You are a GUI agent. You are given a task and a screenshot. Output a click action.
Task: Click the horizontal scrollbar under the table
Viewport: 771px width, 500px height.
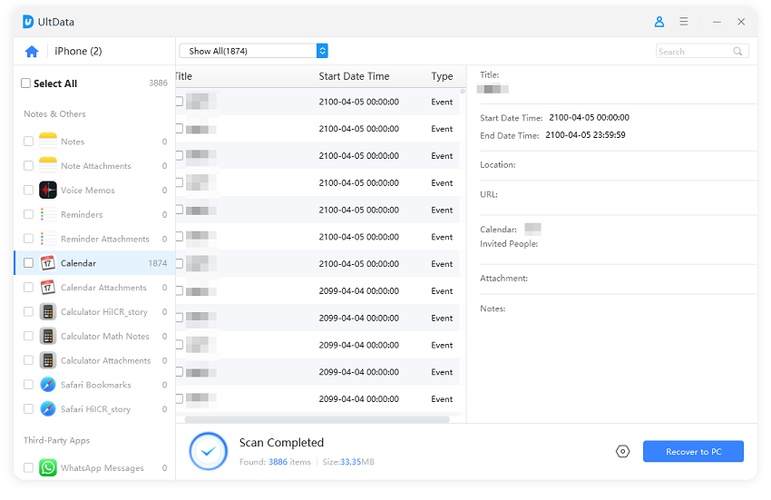click(x=317, y=420)
